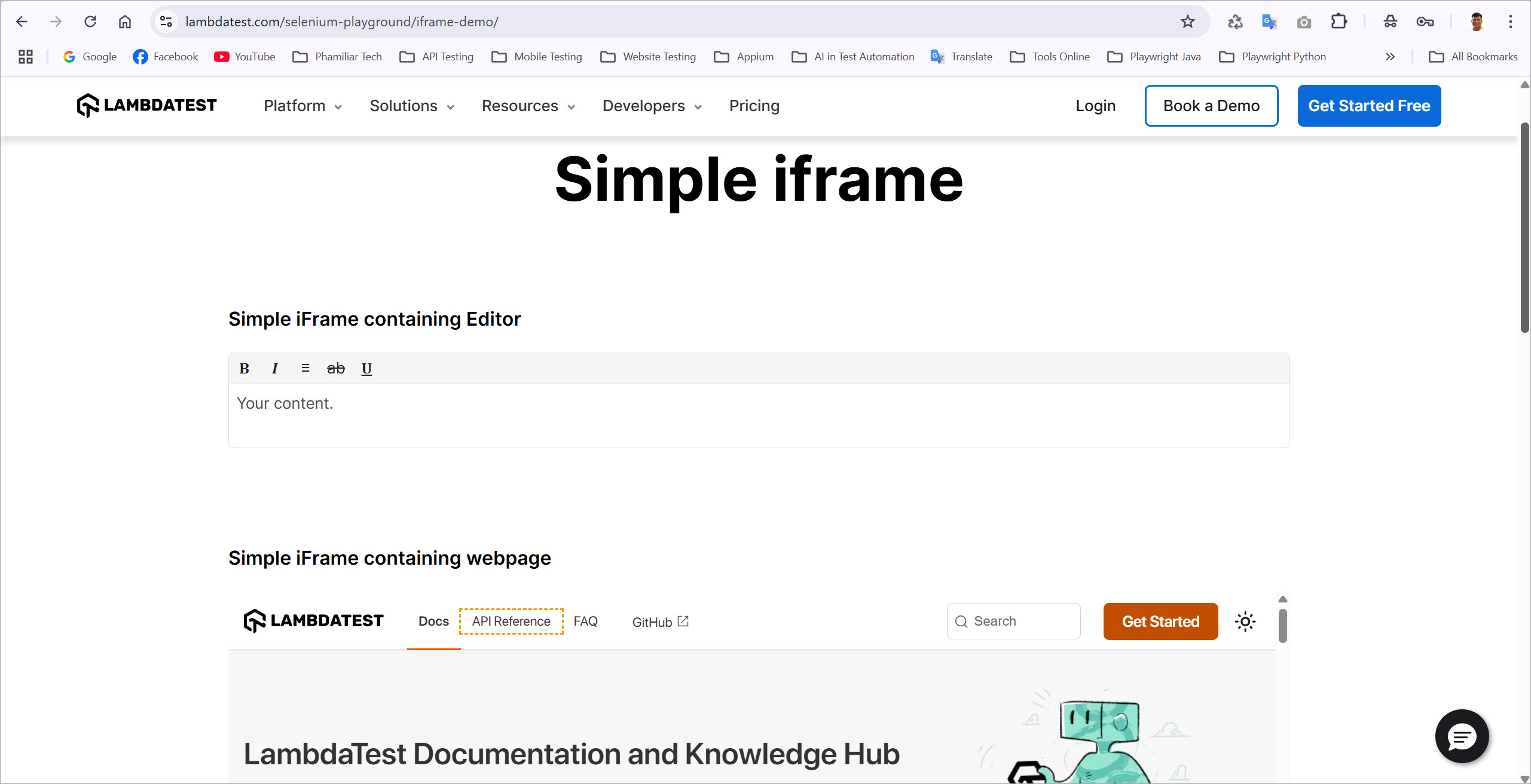
Task: Show hidden bookmarks with the double chevron
Action: click(1390, 57)
